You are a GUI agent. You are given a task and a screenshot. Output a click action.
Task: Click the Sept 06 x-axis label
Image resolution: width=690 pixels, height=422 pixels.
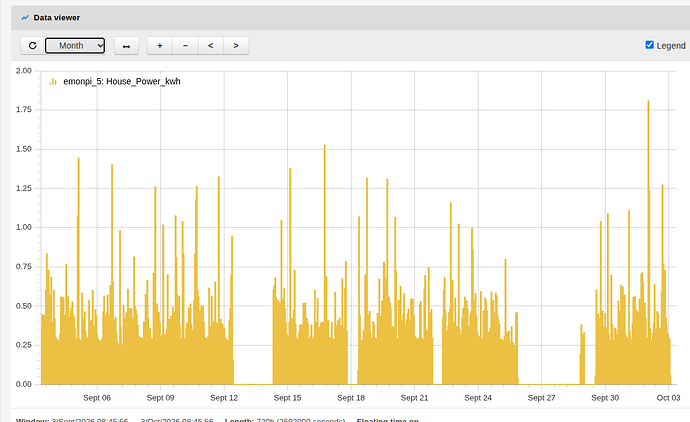pos(97,398)
